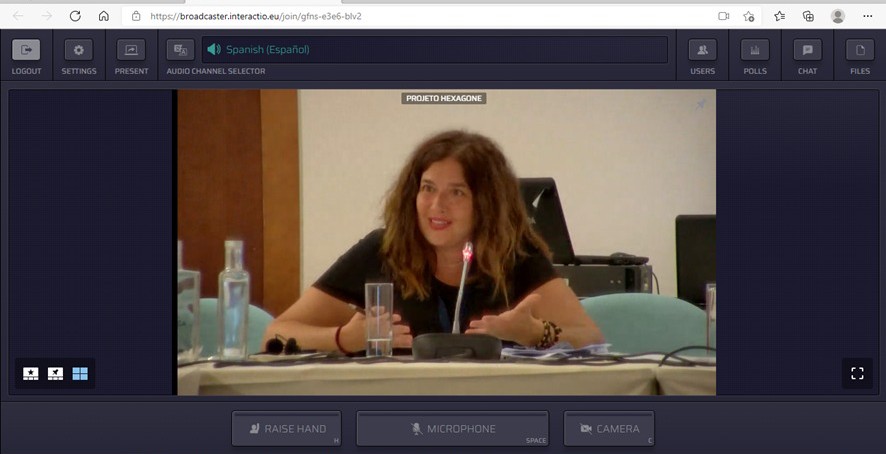Open the audio channel selector translate icon
This screenshot has height=454, width=886.
[x=180, y=50]
